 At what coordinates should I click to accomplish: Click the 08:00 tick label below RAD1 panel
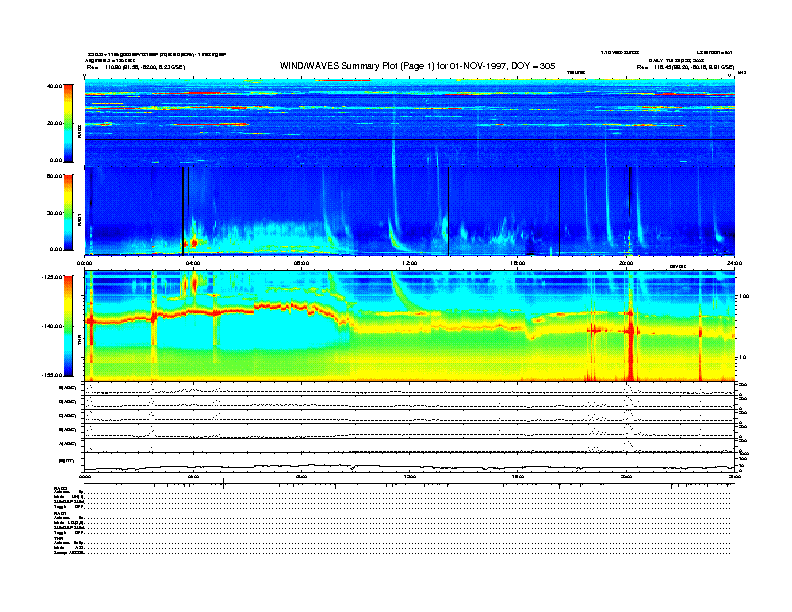click(301, 263)
